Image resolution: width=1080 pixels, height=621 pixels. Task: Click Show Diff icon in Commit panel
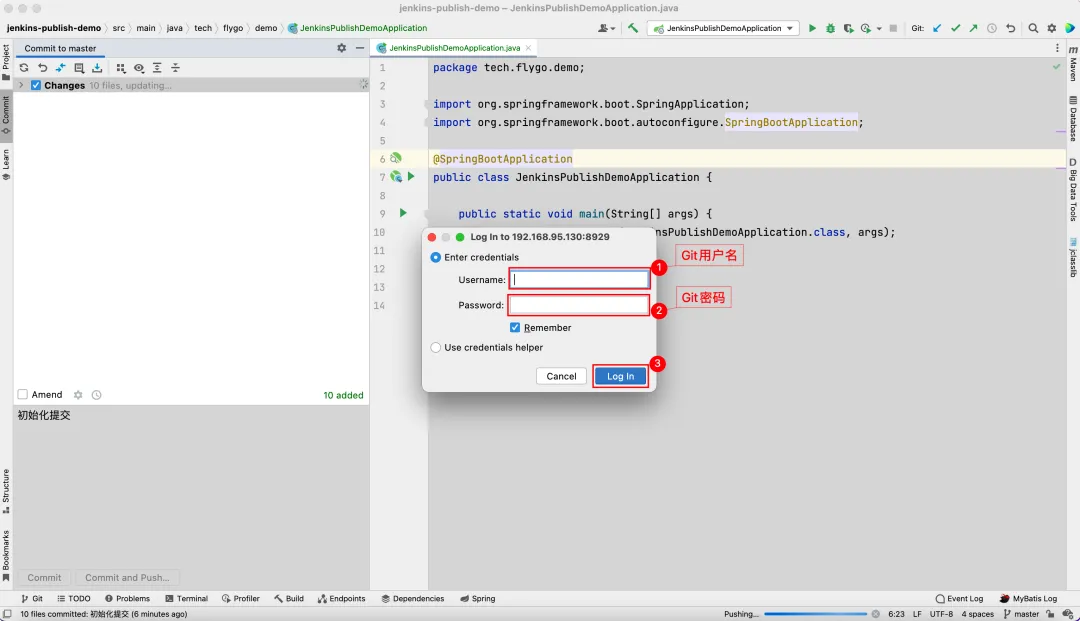(61, 67)
